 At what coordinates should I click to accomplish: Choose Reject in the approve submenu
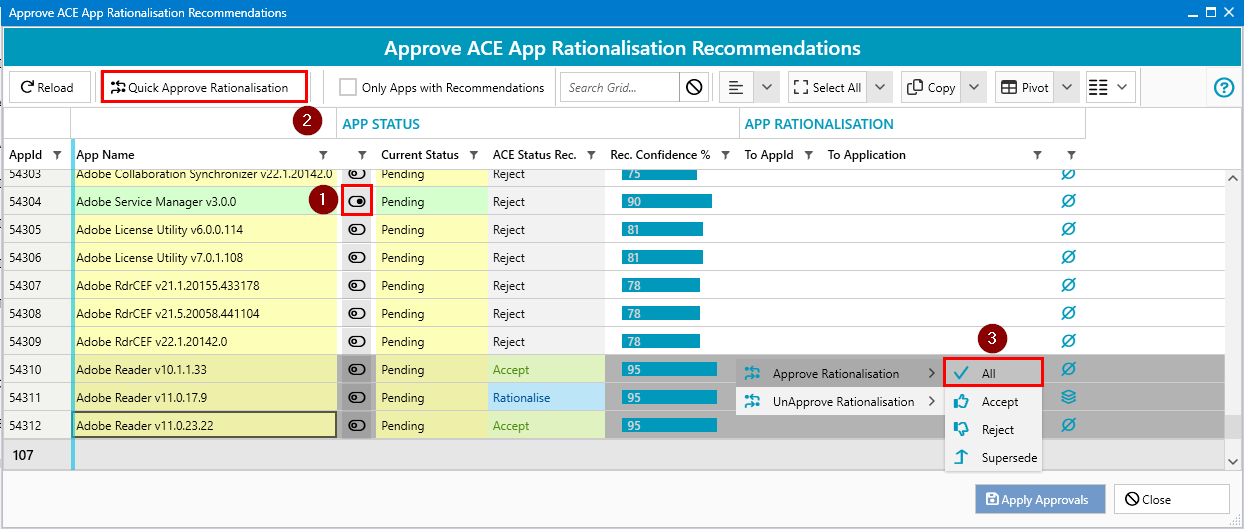[994, 430]
